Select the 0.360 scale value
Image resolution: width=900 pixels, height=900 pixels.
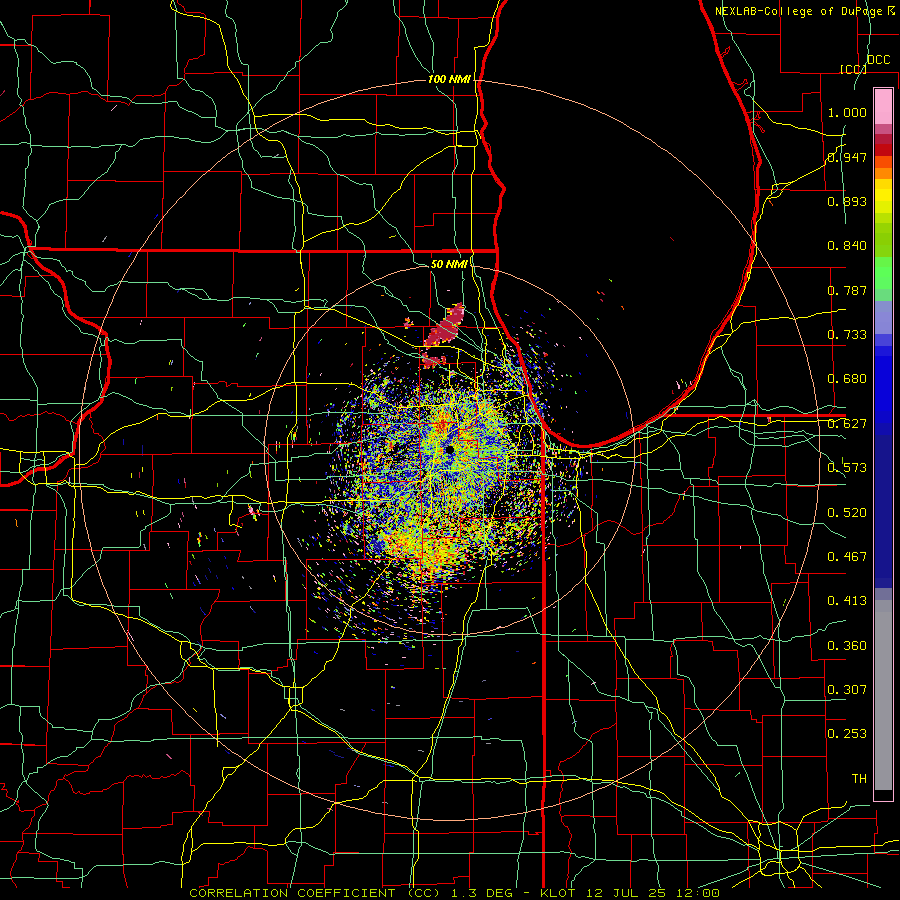[x=847, y=646]
